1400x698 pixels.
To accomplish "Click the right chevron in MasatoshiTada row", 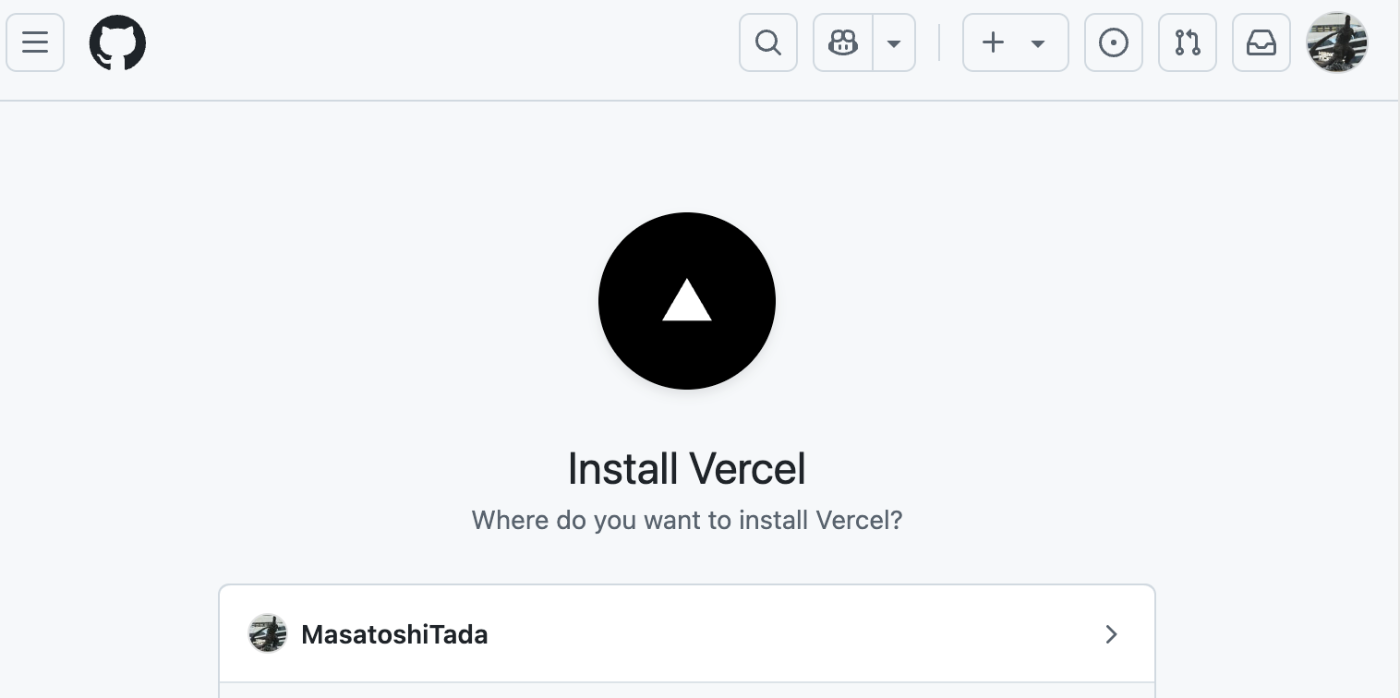I will click(1111, 634).
